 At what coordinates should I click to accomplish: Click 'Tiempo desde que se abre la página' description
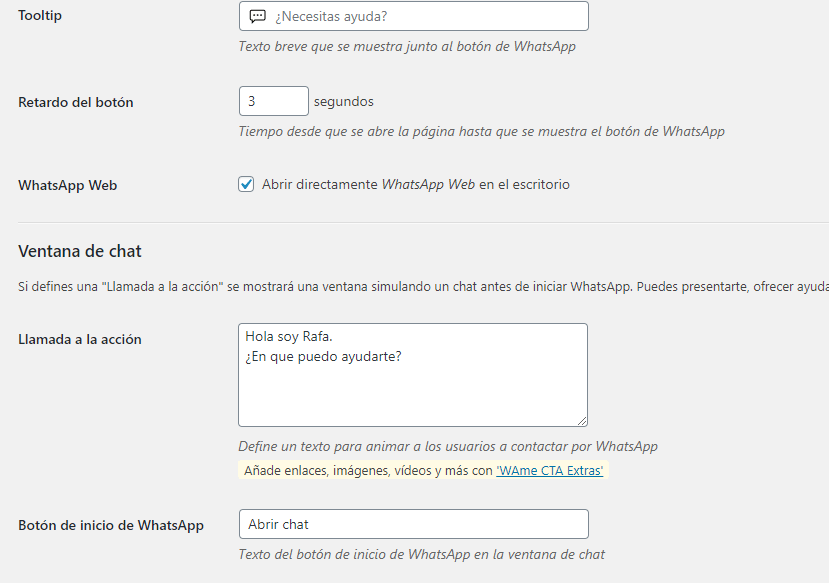(482, 132)
